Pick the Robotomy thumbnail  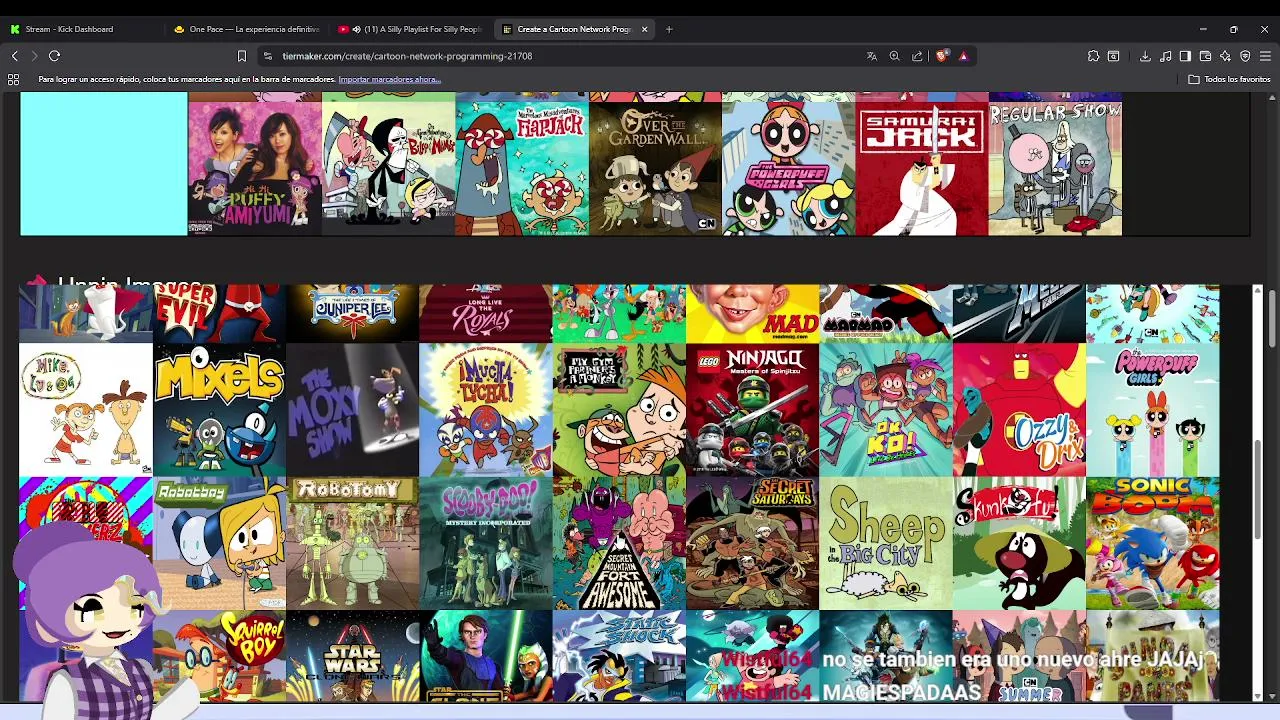[x=352, y=543]
